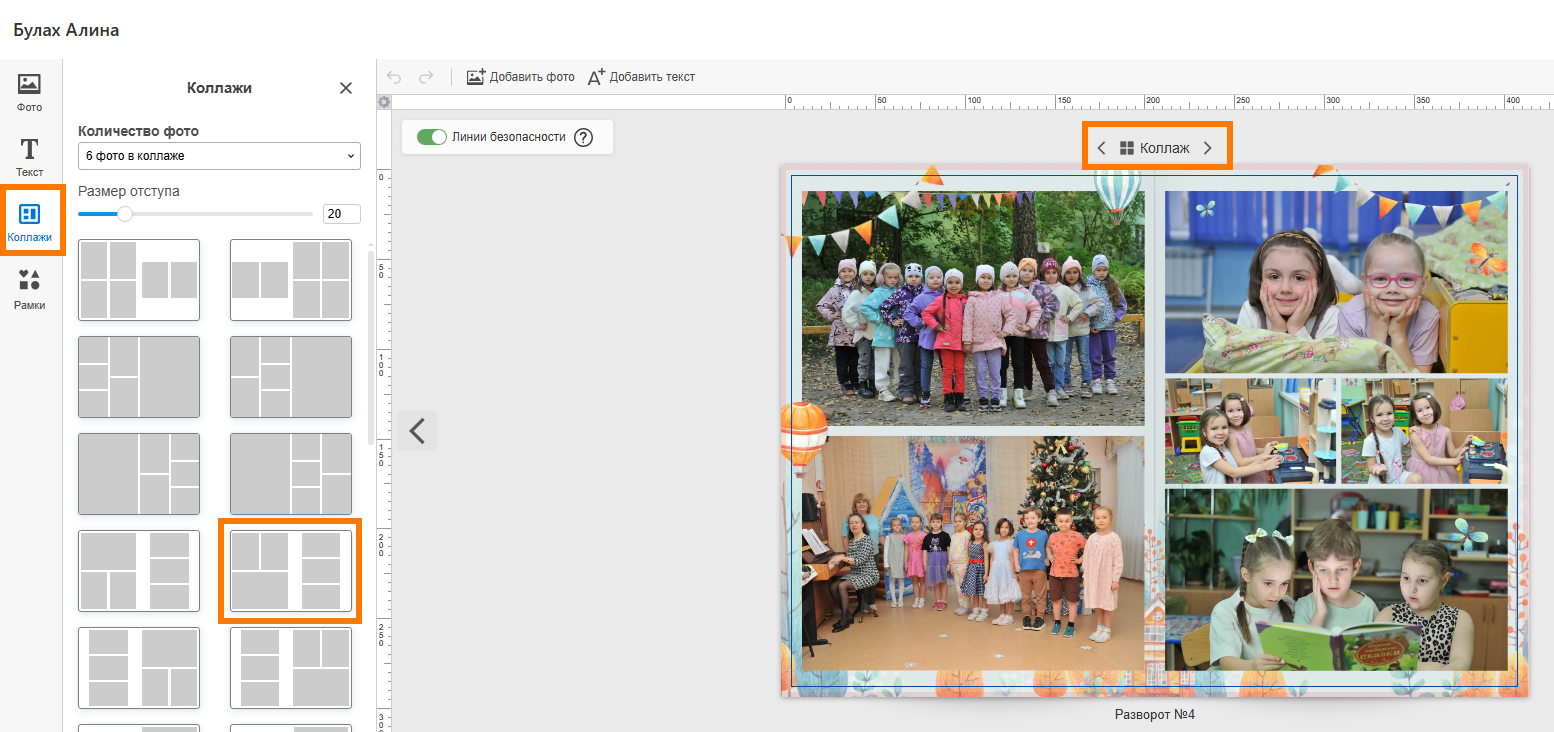The height and width of the screenshot is (732, 1554).
Task: Click Добавить текст in toolbar
Action: pyautogui.click(x=641, y=77)
